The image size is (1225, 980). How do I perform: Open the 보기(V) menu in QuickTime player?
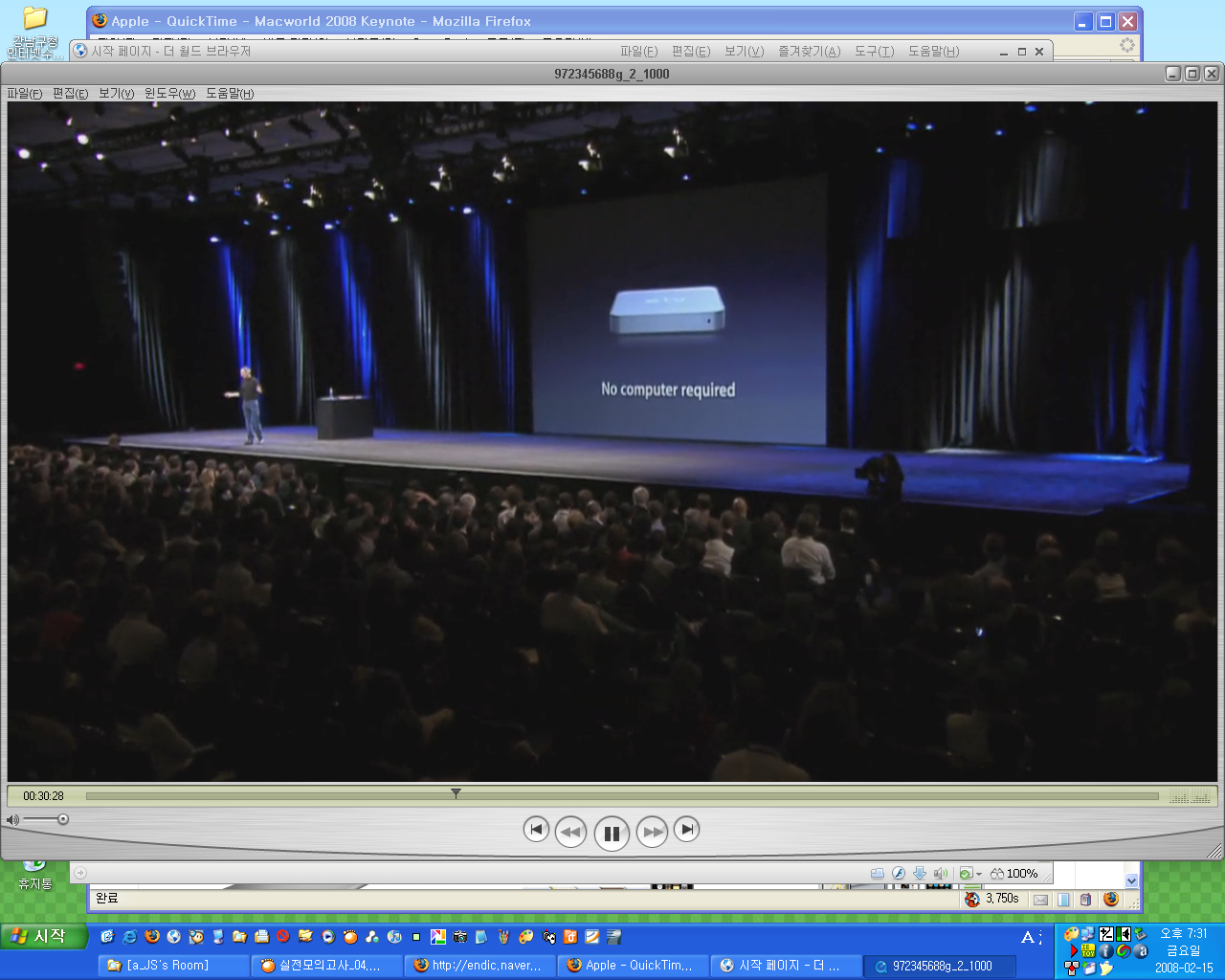coord(116,93)
